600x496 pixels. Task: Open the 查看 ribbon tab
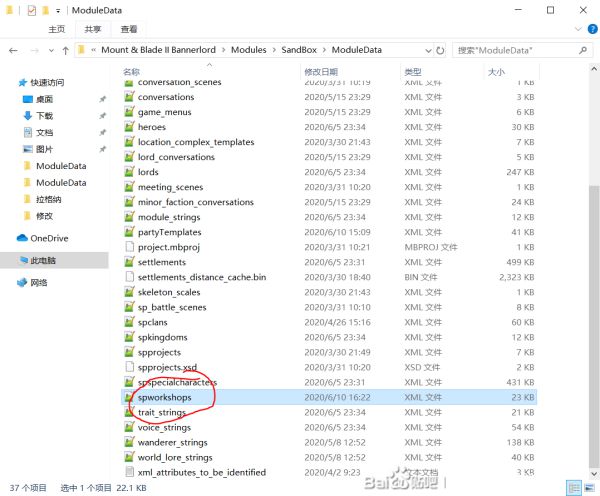pyautogui.click(x=129, y=31)
